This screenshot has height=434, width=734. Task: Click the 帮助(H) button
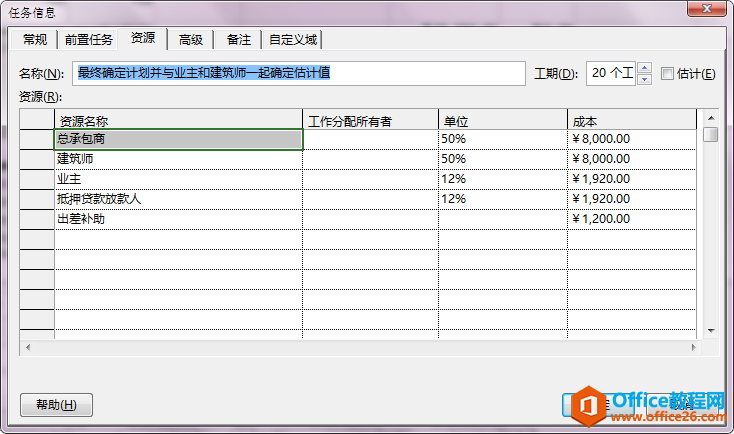coord(56,405)
